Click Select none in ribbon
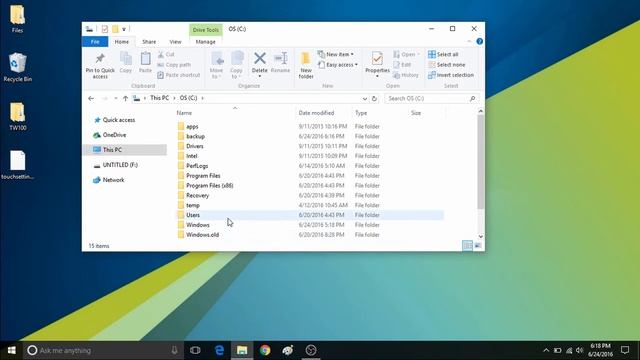 coord(447,64)
